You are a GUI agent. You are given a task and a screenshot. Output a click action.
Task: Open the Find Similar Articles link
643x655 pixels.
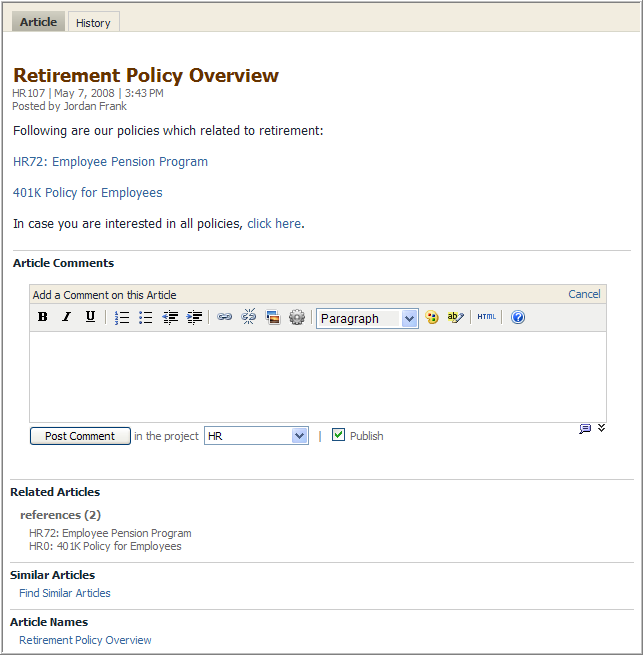(x=65, y=593)
